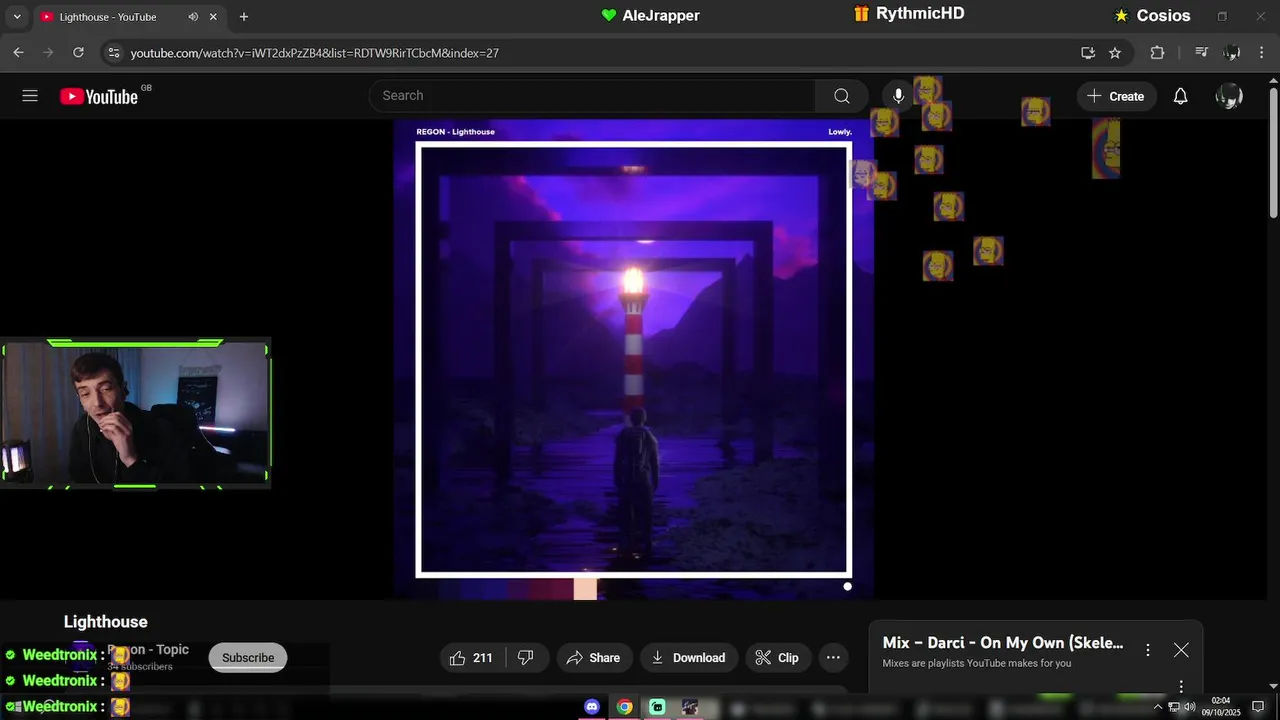Click the Create button
Viewport: 1280px width, 720px height.
[x=1116, y=96]
